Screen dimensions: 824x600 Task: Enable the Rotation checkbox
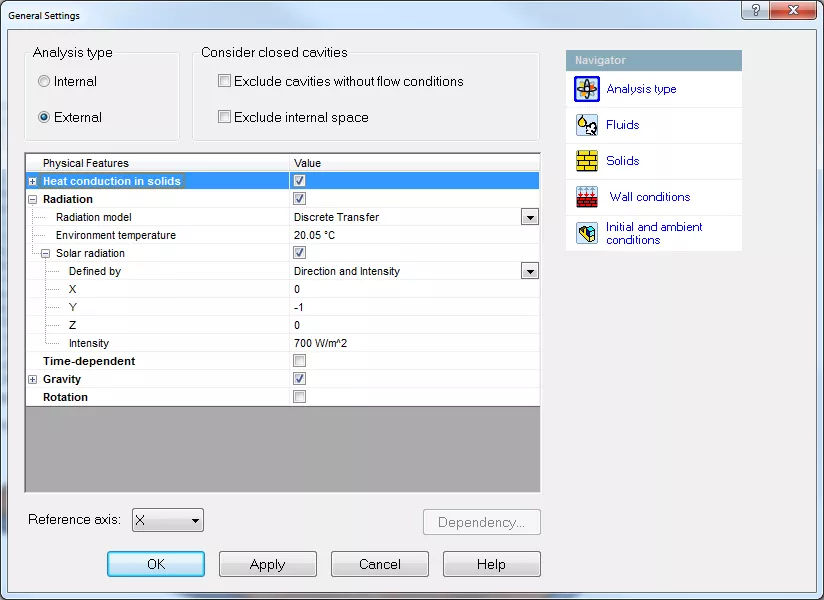(x=300, y=397)
